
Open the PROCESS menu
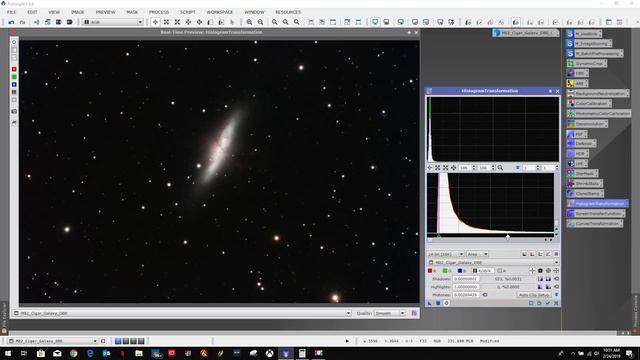[159, 12]
